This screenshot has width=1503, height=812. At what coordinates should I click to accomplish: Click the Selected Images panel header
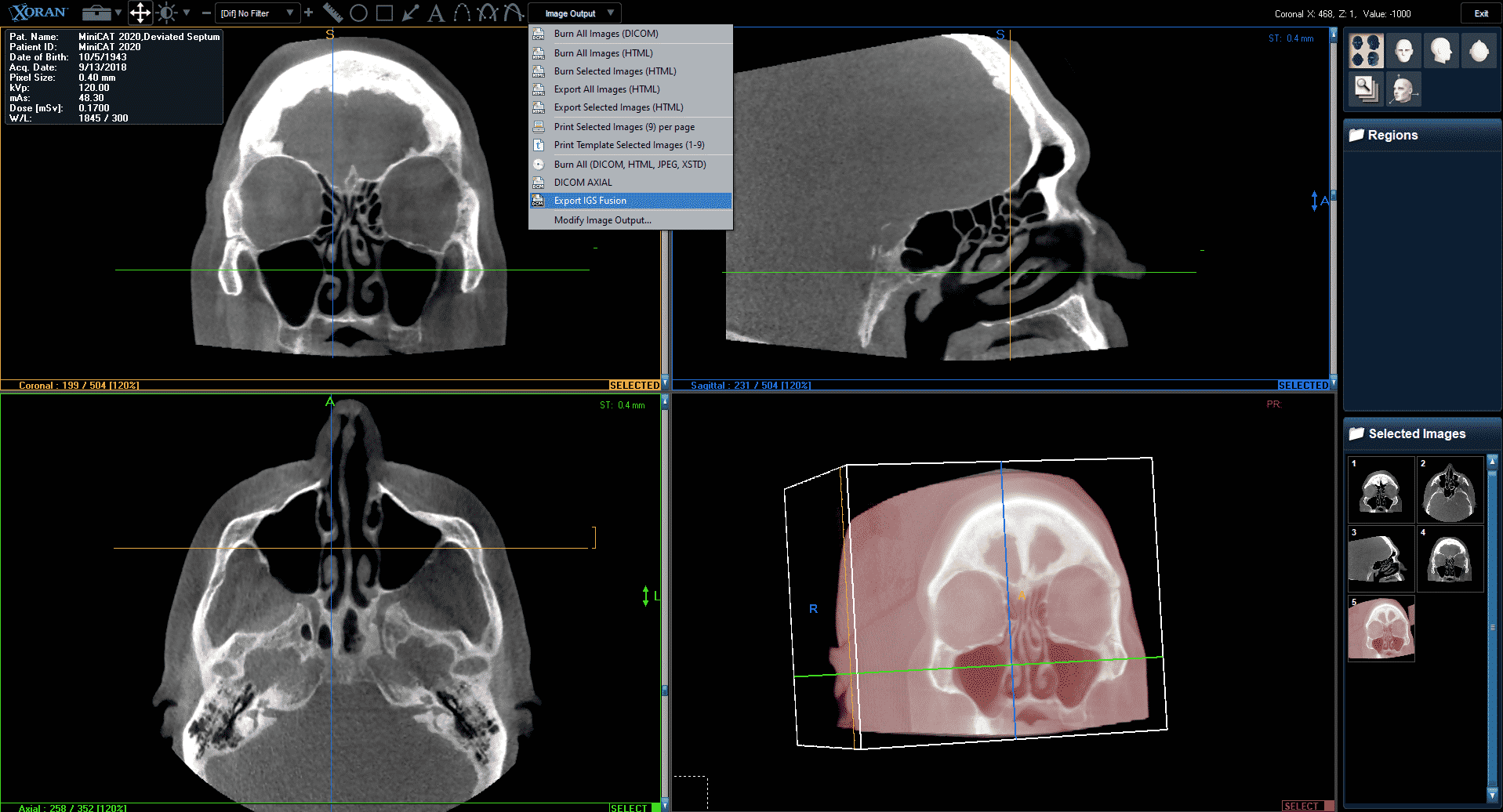tap(1422, 433)
